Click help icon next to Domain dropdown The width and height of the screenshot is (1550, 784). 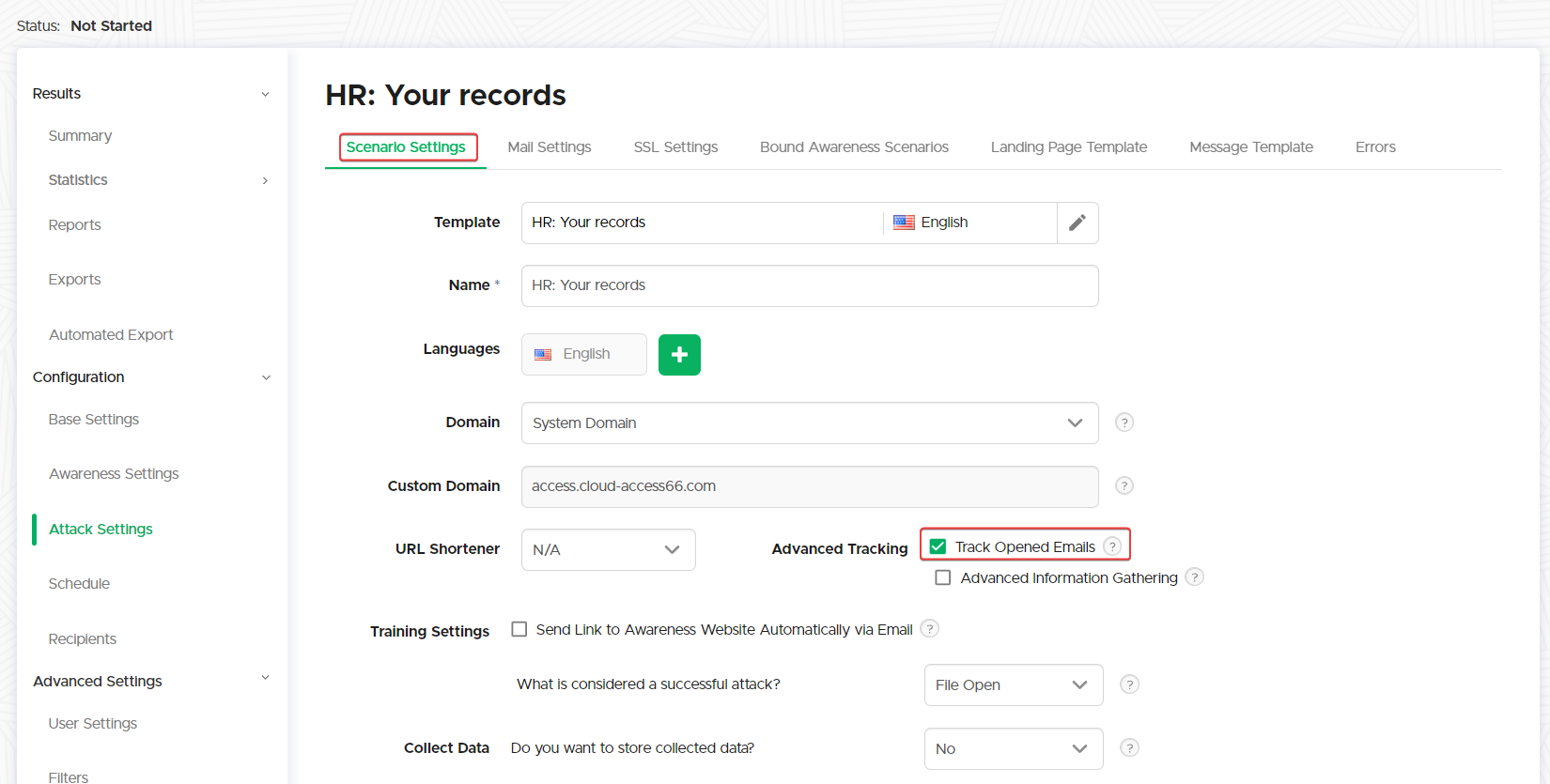pos(1124,423)
